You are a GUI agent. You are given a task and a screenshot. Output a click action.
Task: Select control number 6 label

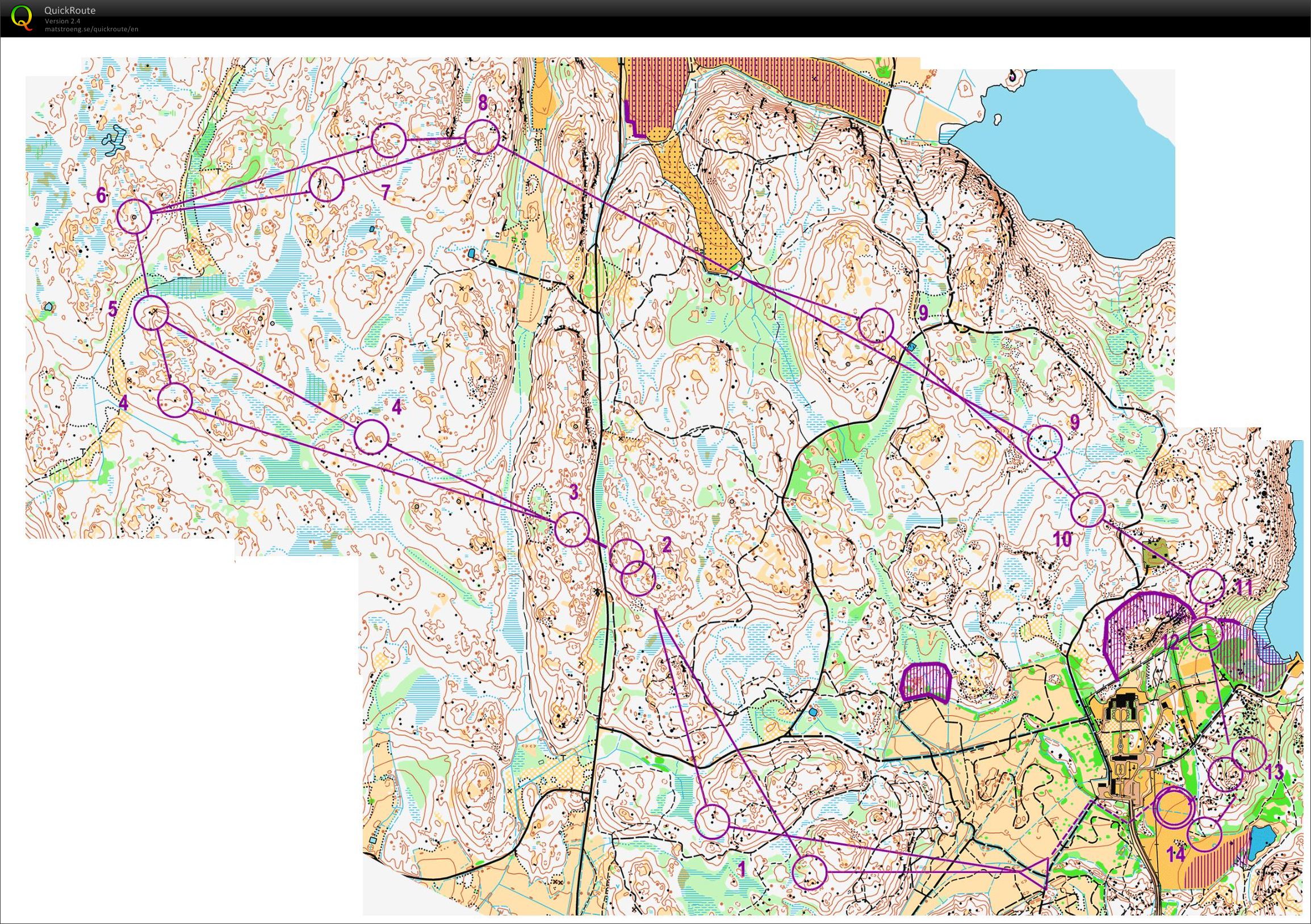[101, 196]
